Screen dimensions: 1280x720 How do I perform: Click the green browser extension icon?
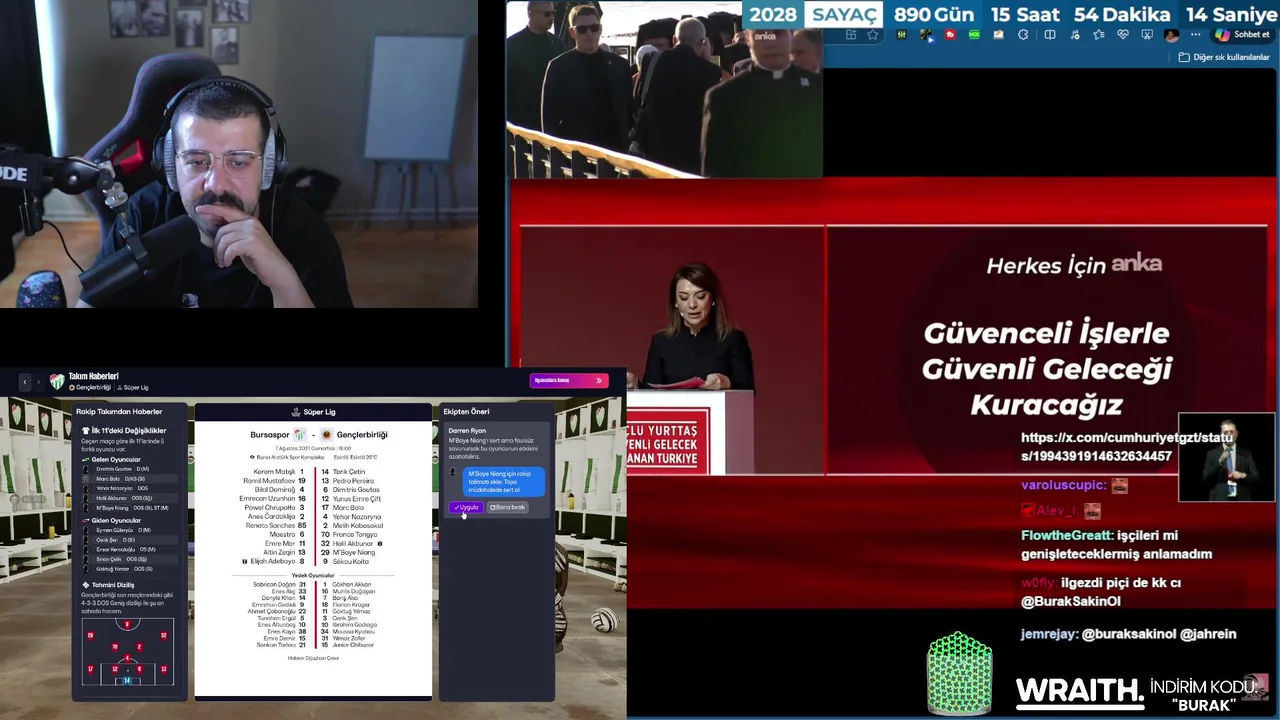[x=974, y=35]
